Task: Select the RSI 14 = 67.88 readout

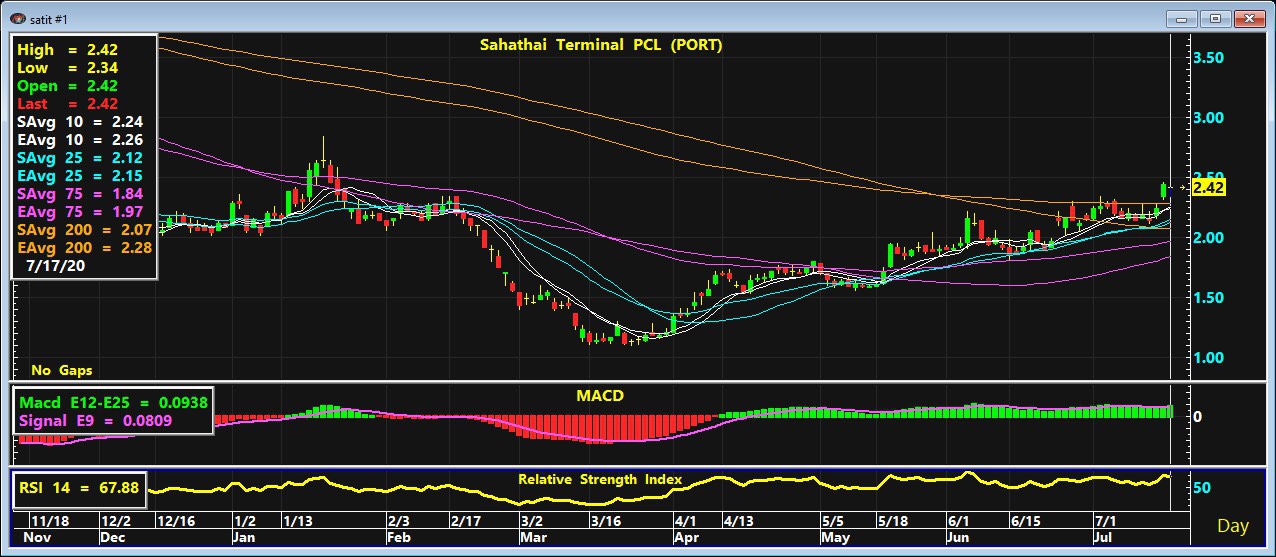Action: click(x=79, y=488)
